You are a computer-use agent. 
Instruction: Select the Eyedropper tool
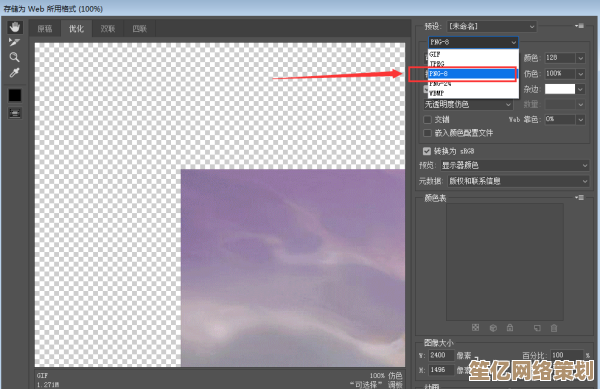[15, 72]
